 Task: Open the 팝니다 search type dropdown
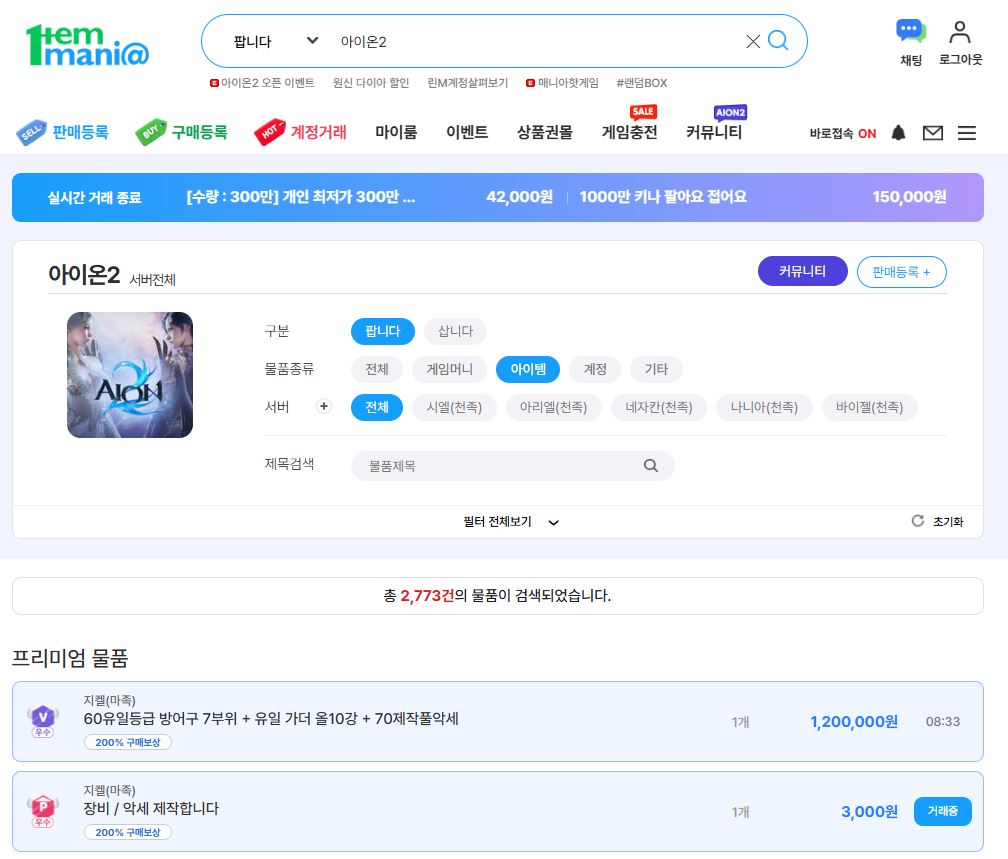(x=275, y=42)
